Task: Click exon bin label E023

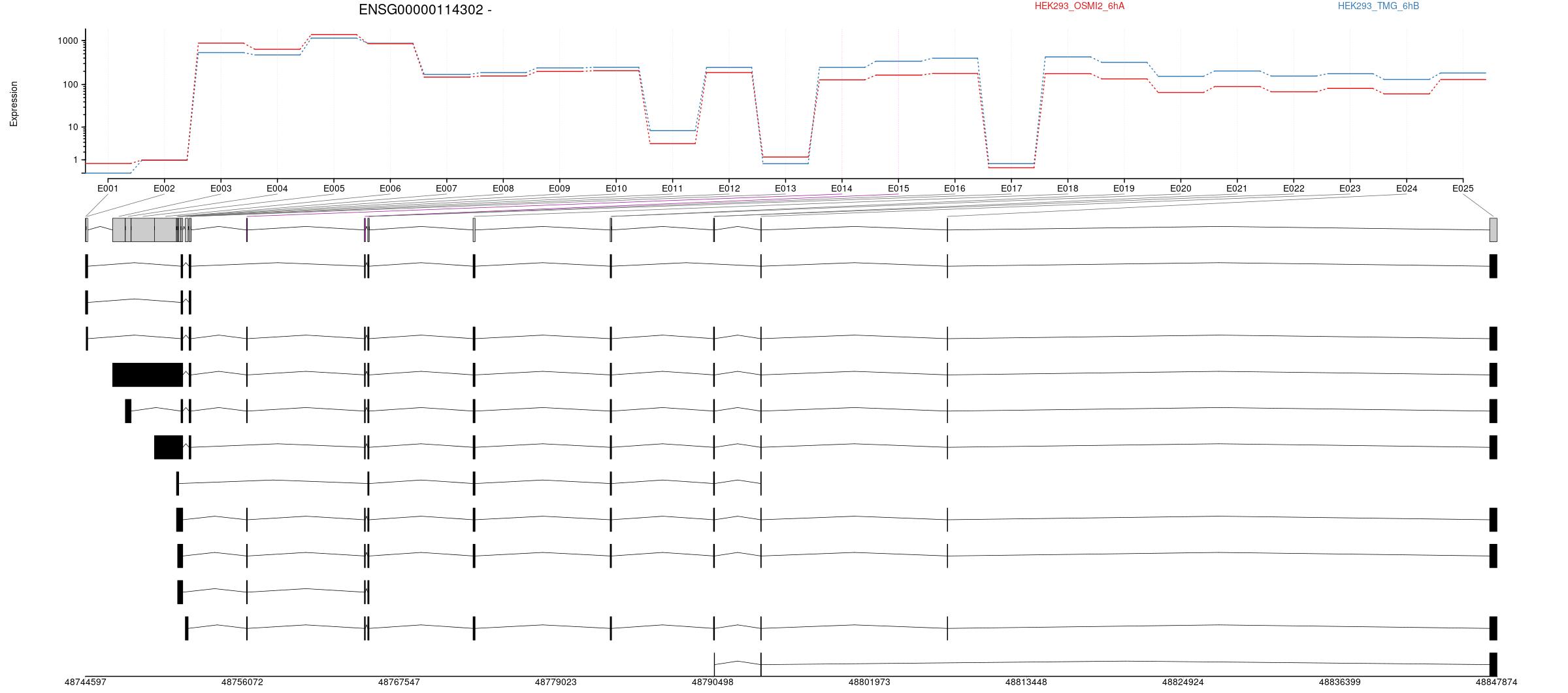Action: click(x=1350, y=189)
